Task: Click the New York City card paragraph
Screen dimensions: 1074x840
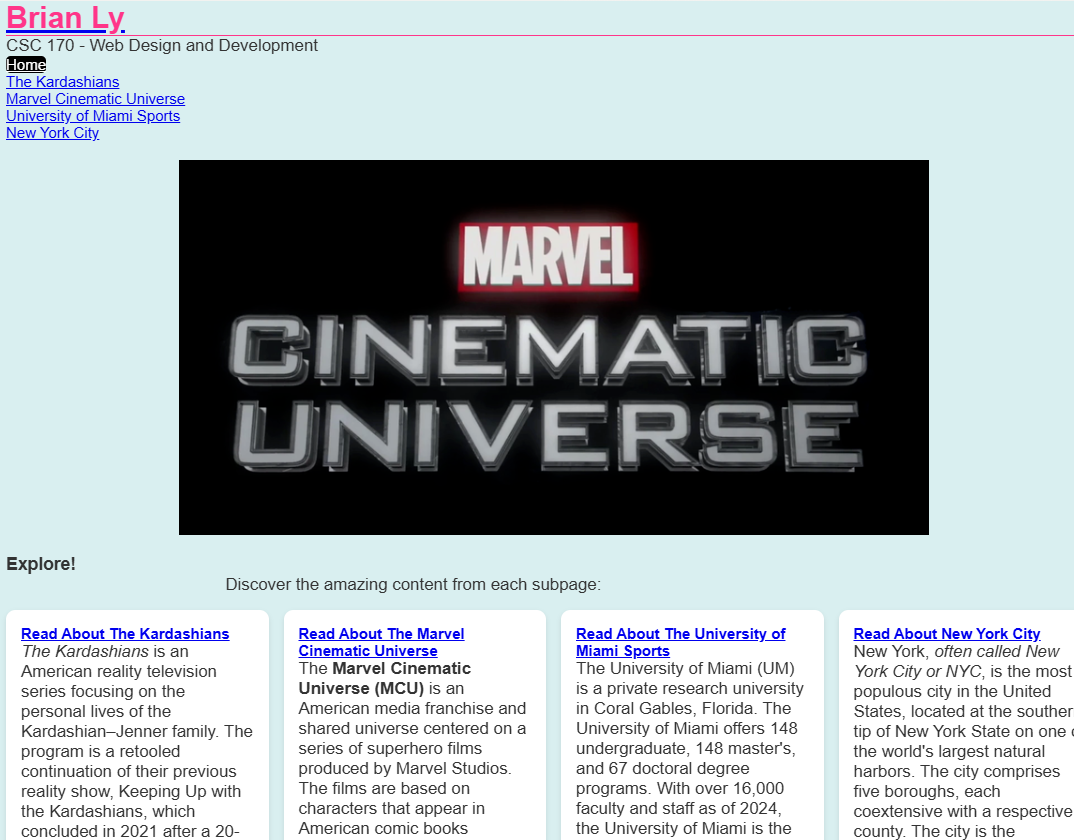Action: (963, 741)
